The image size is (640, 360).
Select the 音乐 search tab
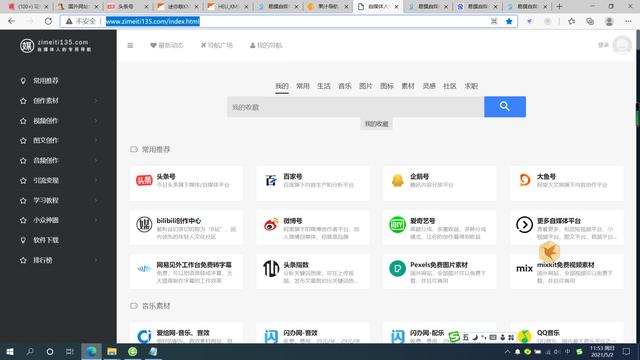pos(345,86)
